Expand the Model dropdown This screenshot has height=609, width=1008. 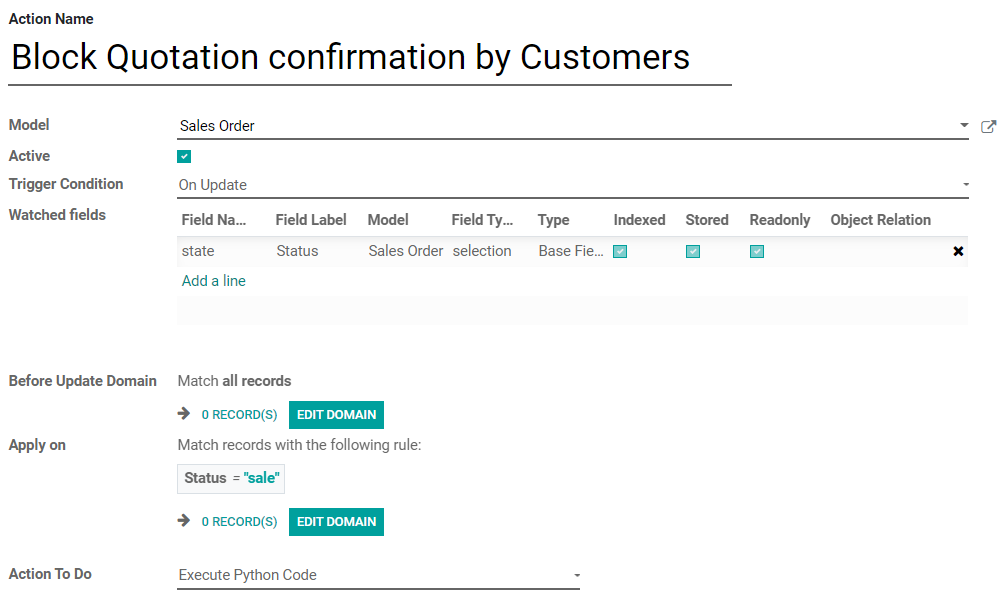[964, 126]
